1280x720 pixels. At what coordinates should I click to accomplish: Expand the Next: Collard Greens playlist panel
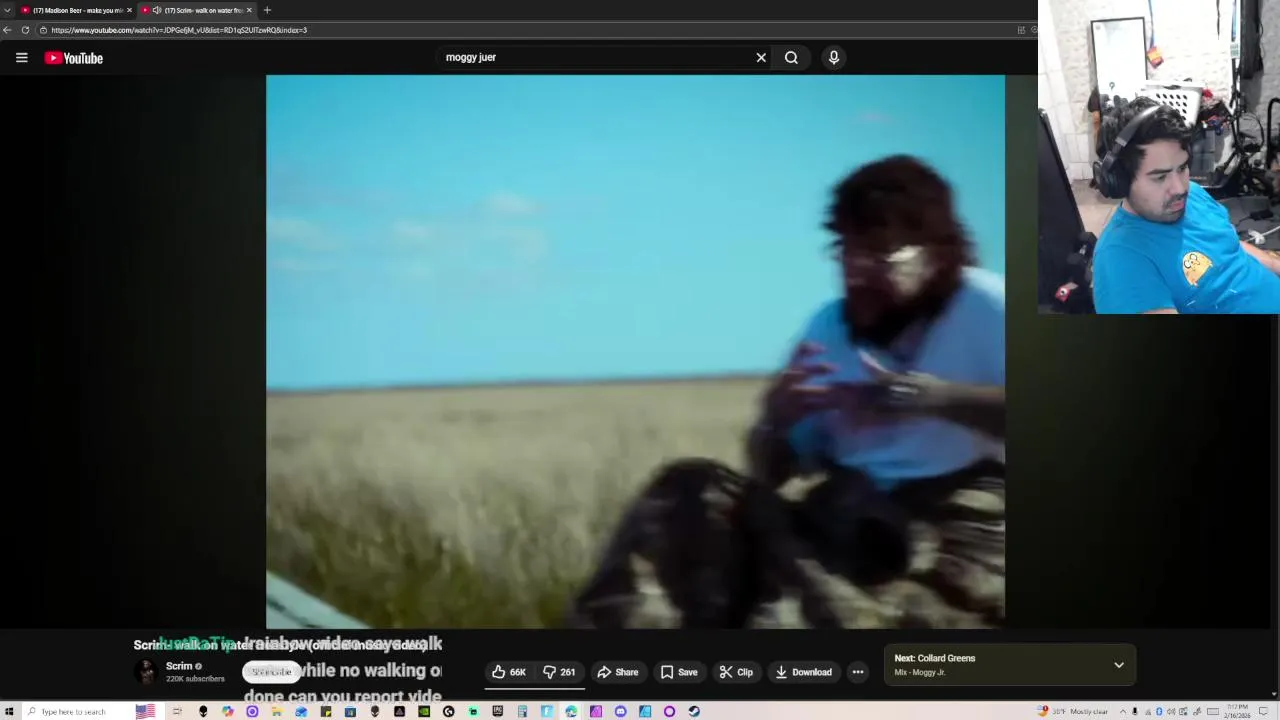click(1119, 665)
